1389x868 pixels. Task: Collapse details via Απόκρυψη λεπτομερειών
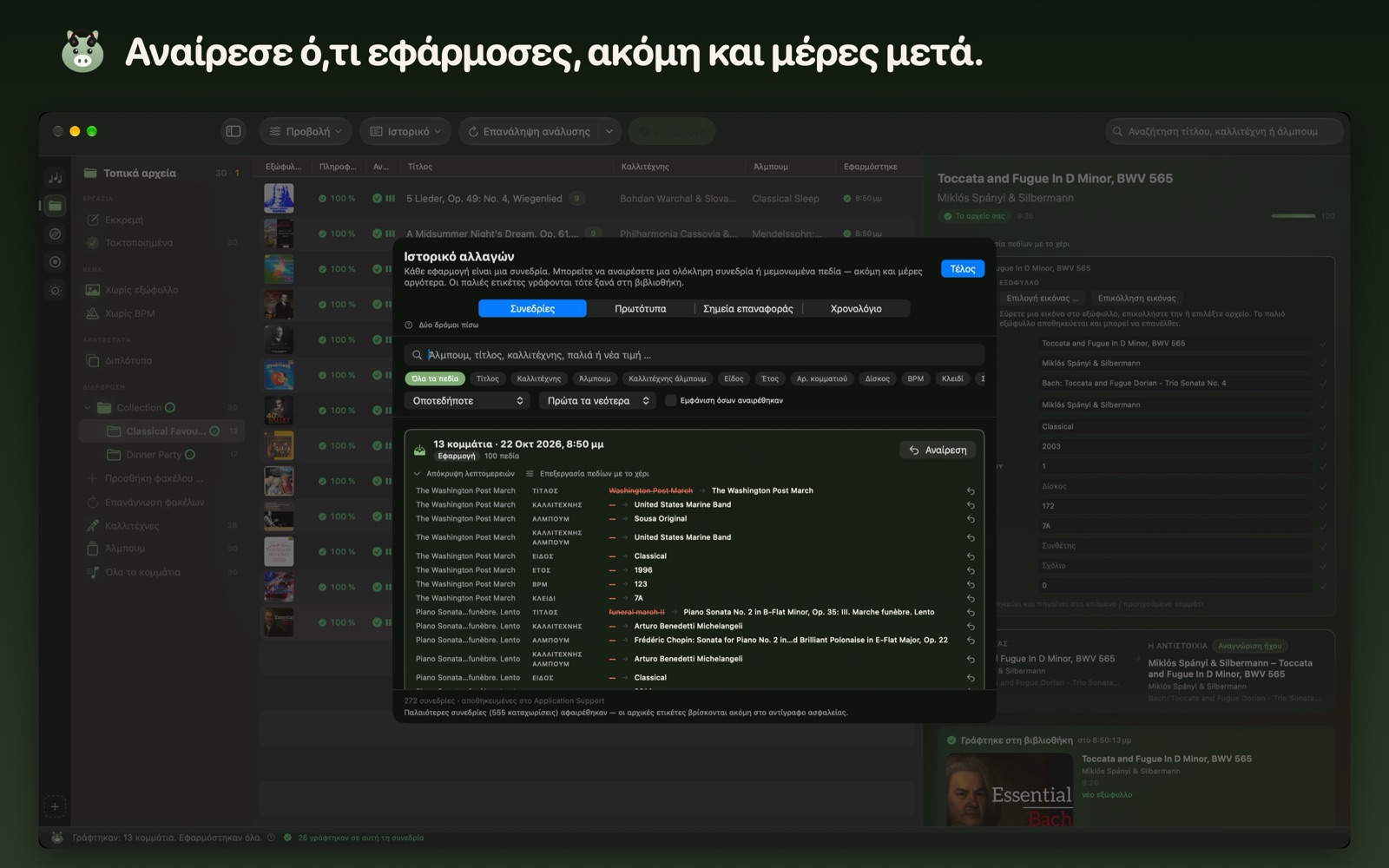coord(464,474)
